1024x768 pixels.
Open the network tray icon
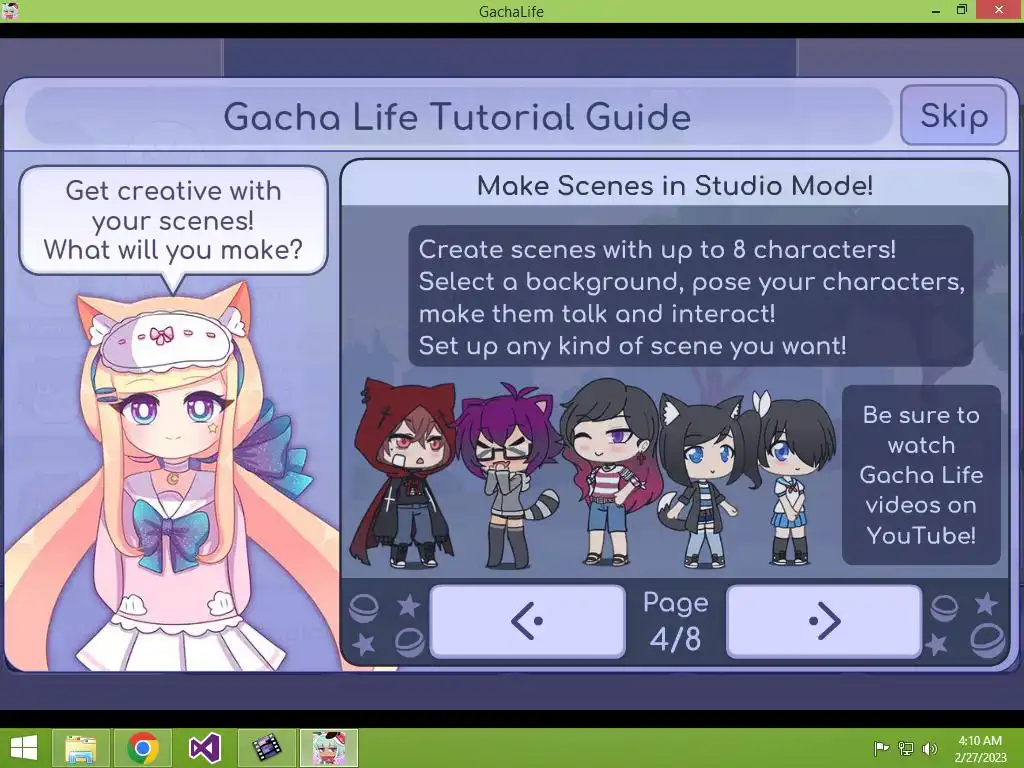[x=906, y=748]
